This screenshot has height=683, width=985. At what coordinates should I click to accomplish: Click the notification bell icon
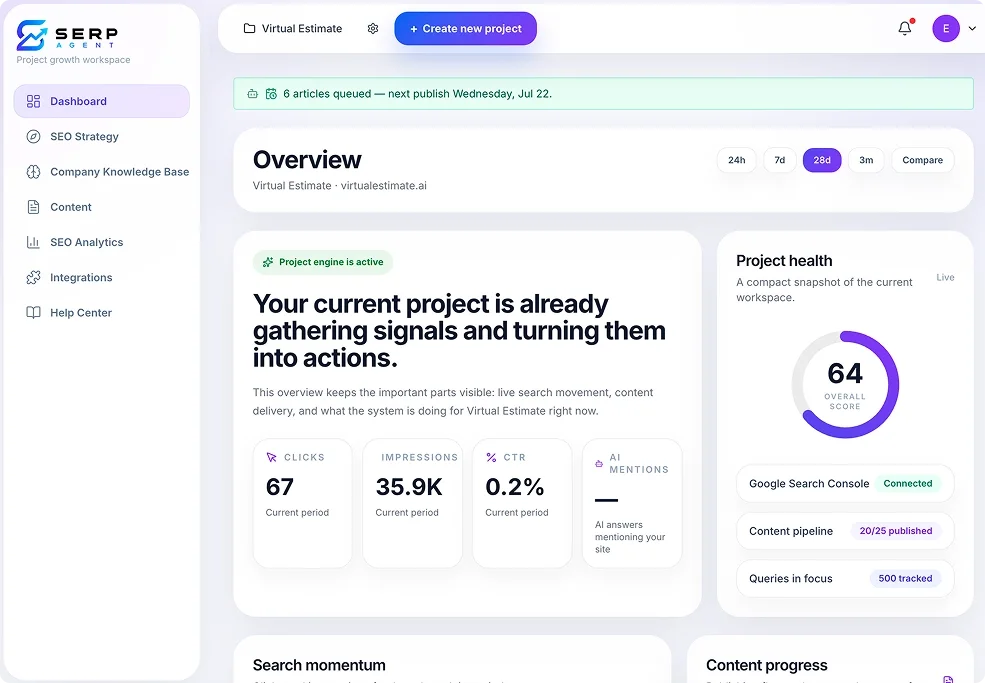pos(905,28)
